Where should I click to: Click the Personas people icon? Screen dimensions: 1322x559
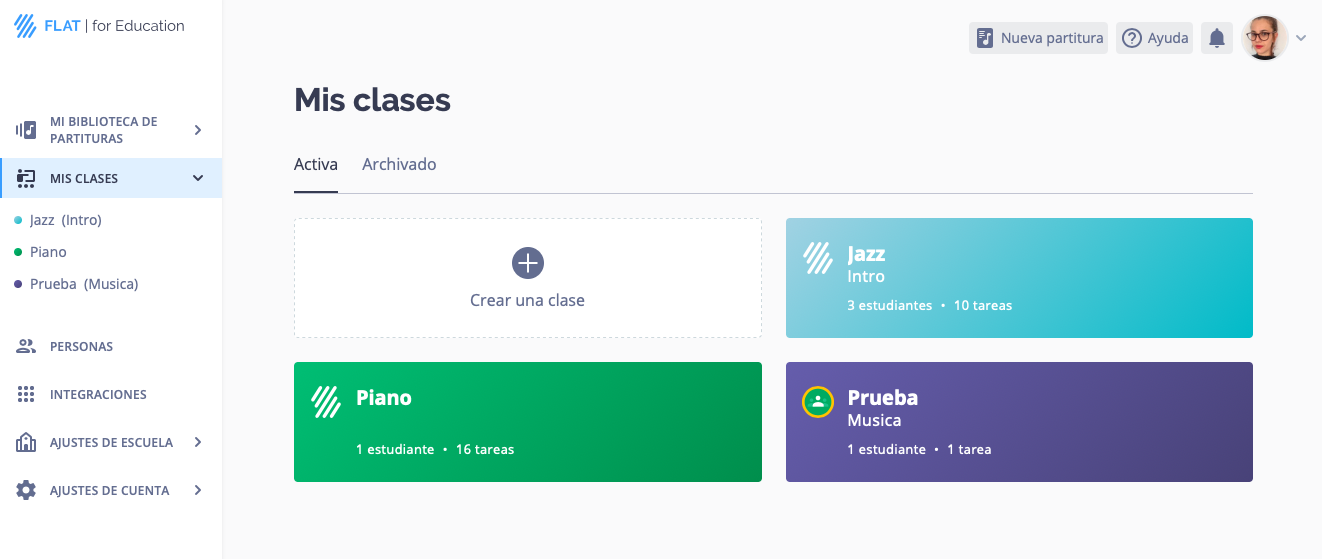pyautogui.click(x=26, y=346)
